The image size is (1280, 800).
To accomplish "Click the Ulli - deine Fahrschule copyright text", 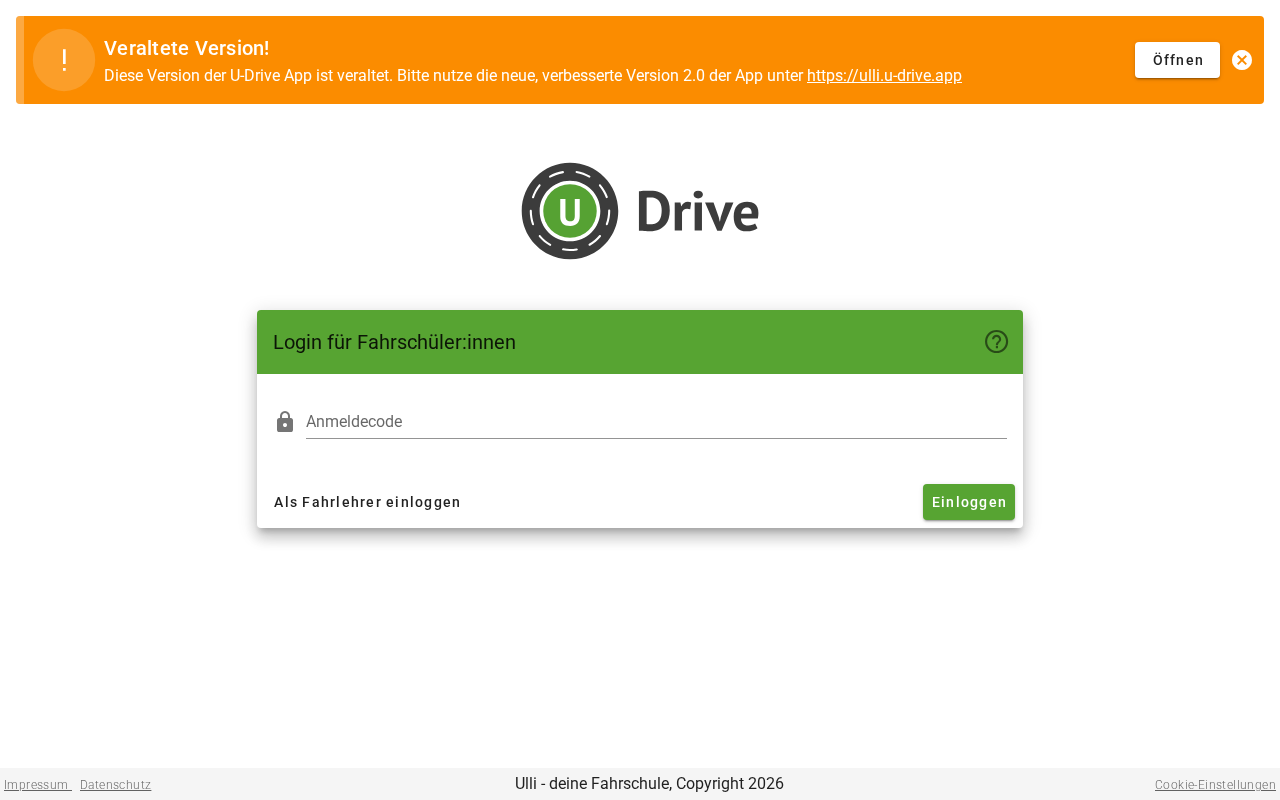I will pos(649,784).
